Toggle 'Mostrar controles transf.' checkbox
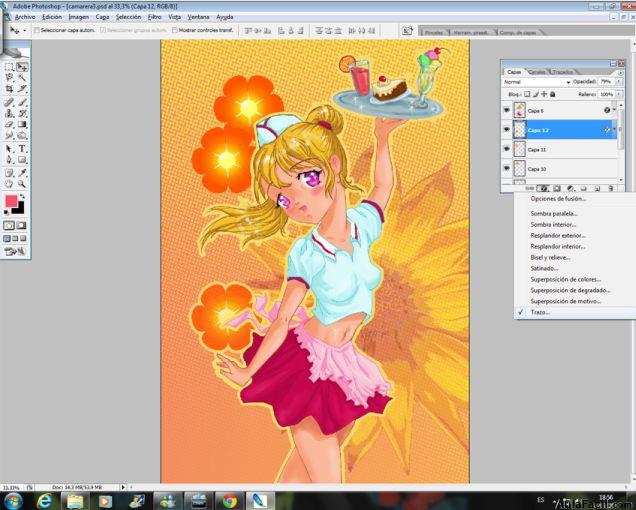This screenshot has width=636, height=510. coord(175,30)
